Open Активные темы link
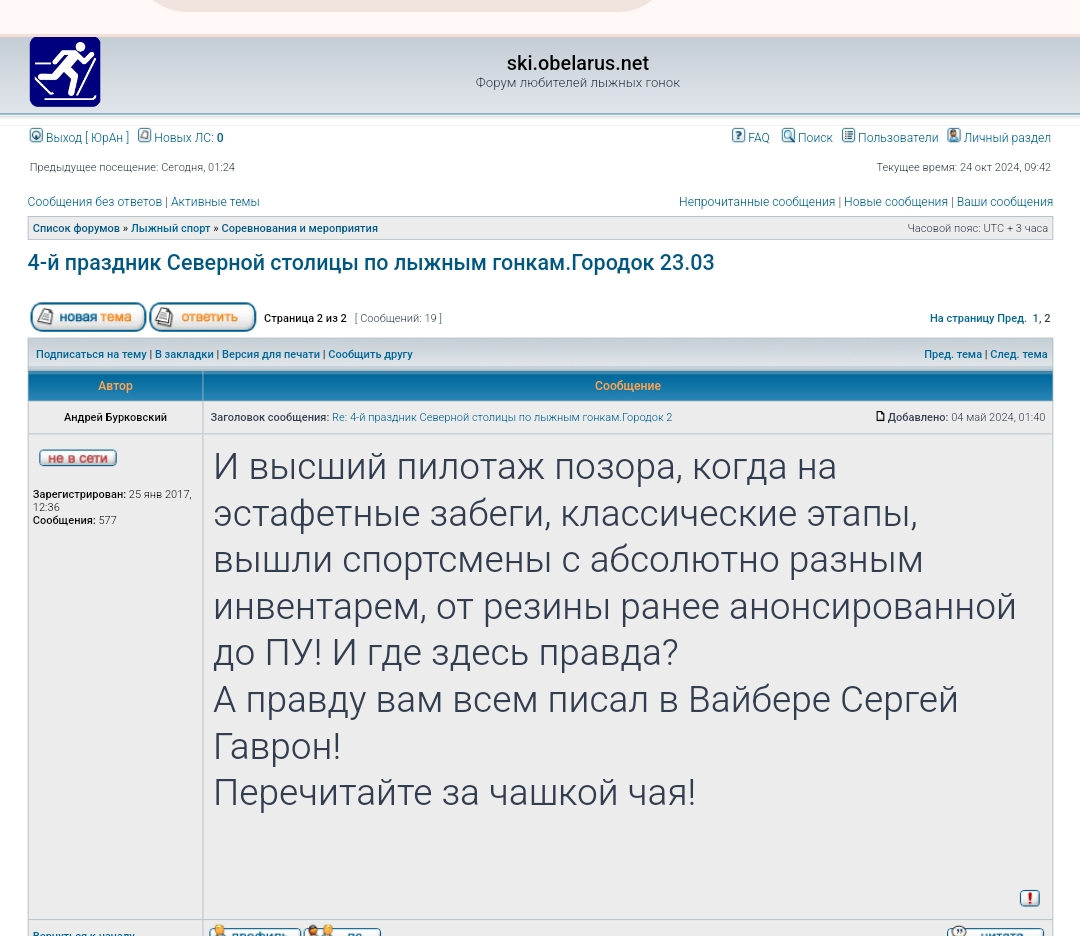1080x936 pixels. [215, 202]
